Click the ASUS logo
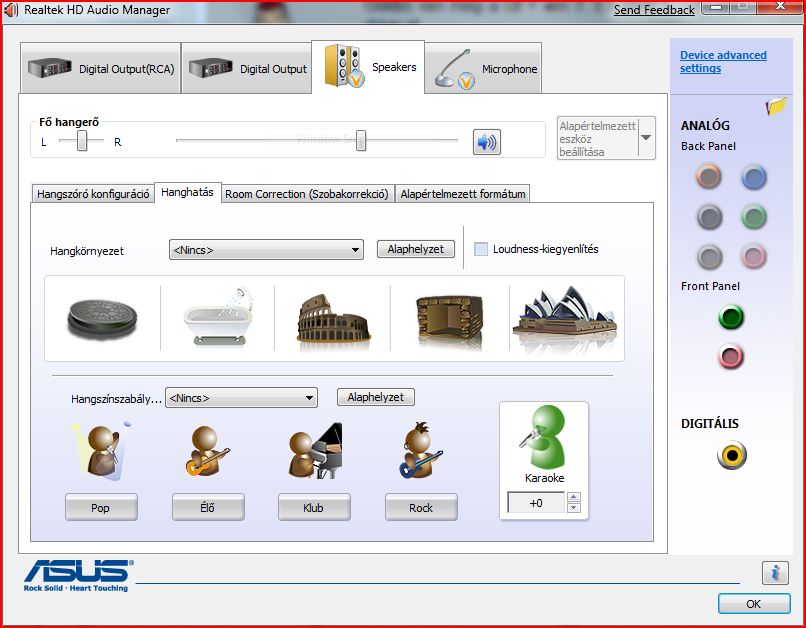Screen dimensions: 806x628 (x=78, y=576)
